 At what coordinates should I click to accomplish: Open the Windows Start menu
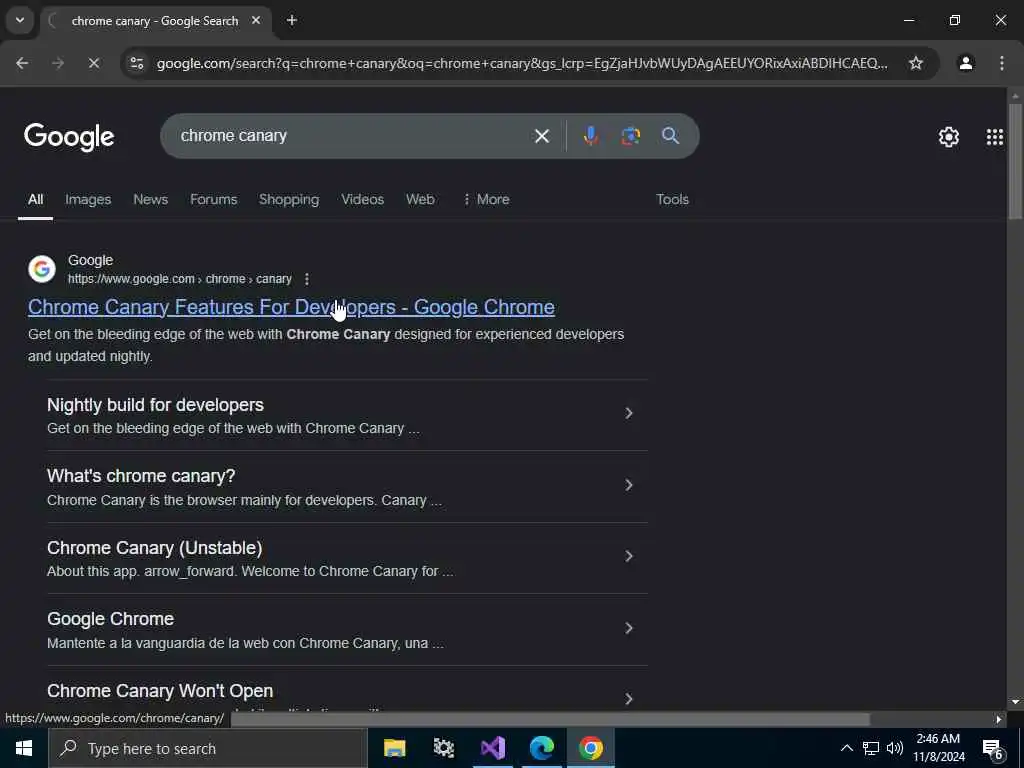point(24,748)
